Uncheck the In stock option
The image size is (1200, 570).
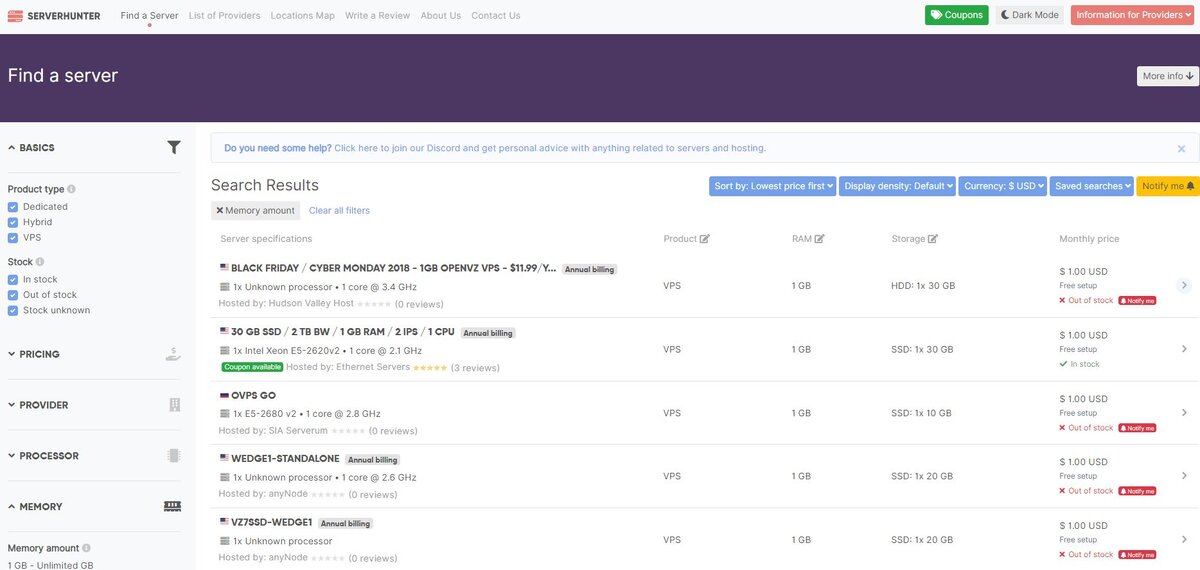[13, 280]
